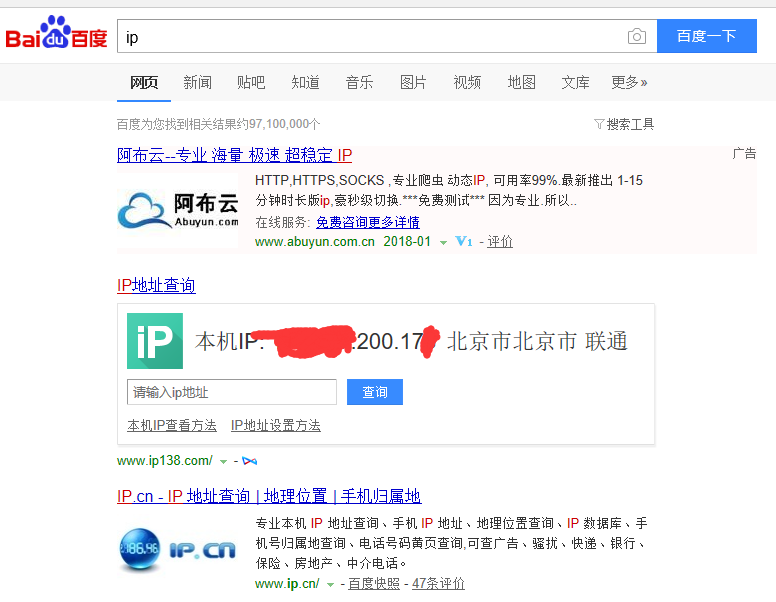Click the www.ip.cn/ URL text
776x602 pixels.
tap(288, 584)
